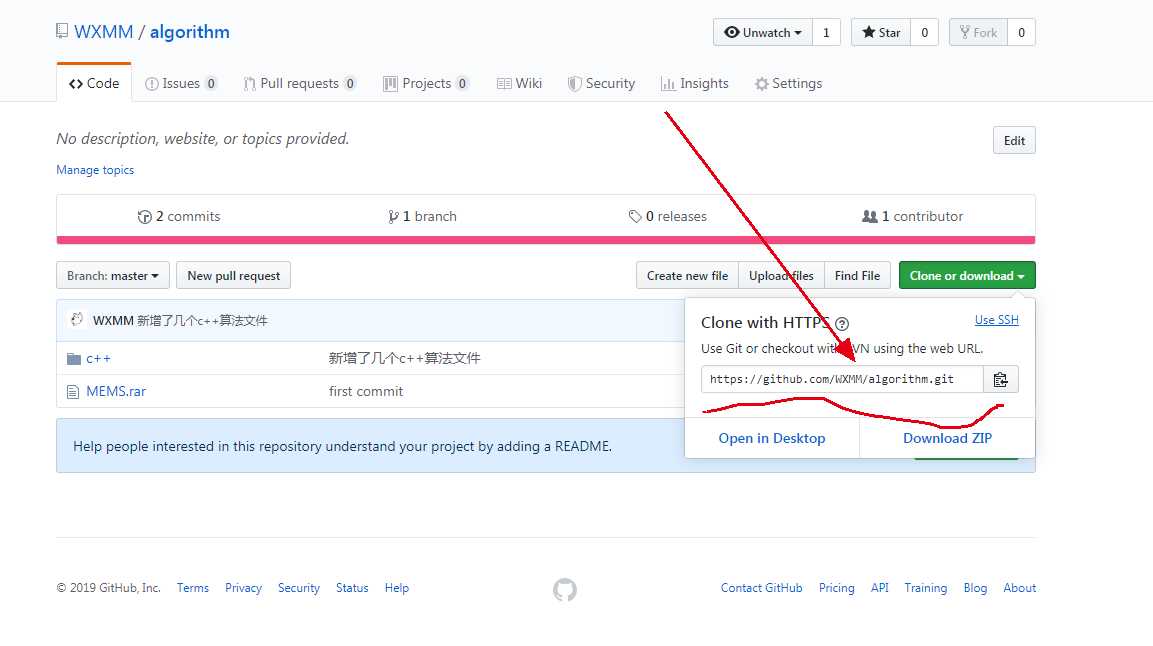The width and height of the screenshot is (1153, 646).
Task: View the 1 contributor list
Action: pyautogui.click(x=913, y=216)
